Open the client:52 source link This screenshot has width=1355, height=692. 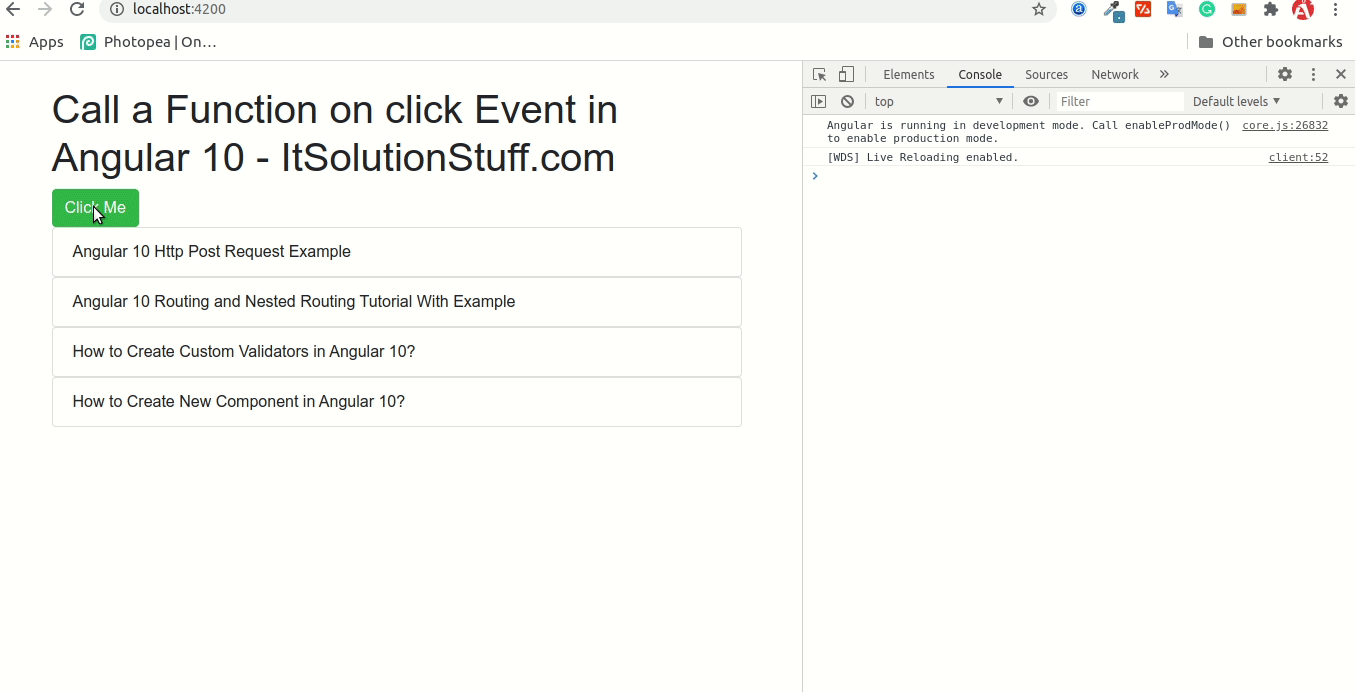pyautogui.click(x=1298, y=157)
